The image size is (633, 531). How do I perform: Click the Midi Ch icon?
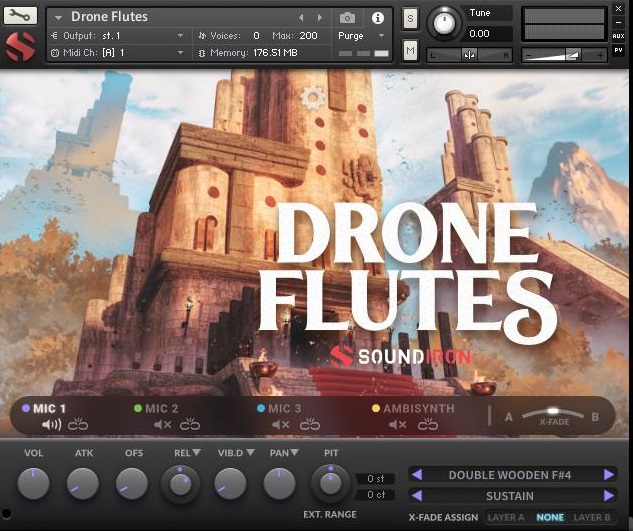click(54, 53)
